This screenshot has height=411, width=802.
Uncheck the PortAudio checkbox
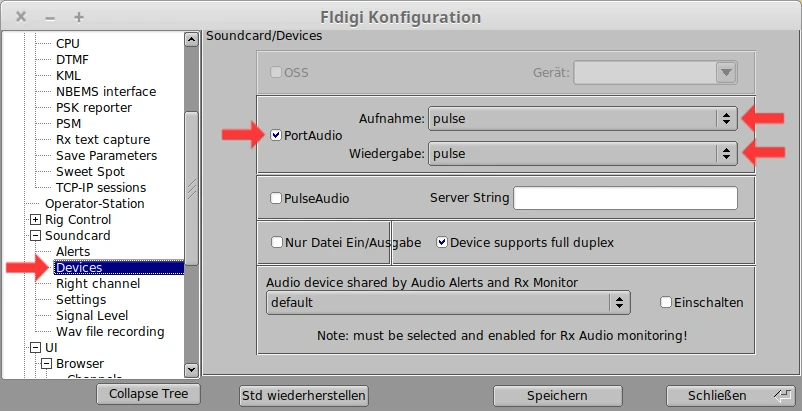[x=276, y=136]
